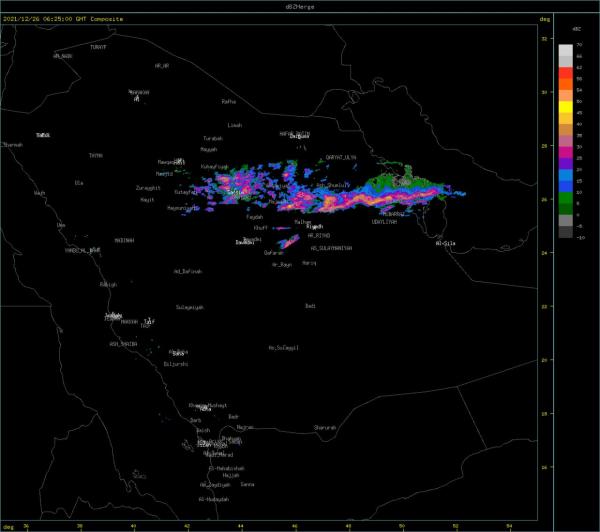Click the MADINAH label

click(x=124, y=240)
